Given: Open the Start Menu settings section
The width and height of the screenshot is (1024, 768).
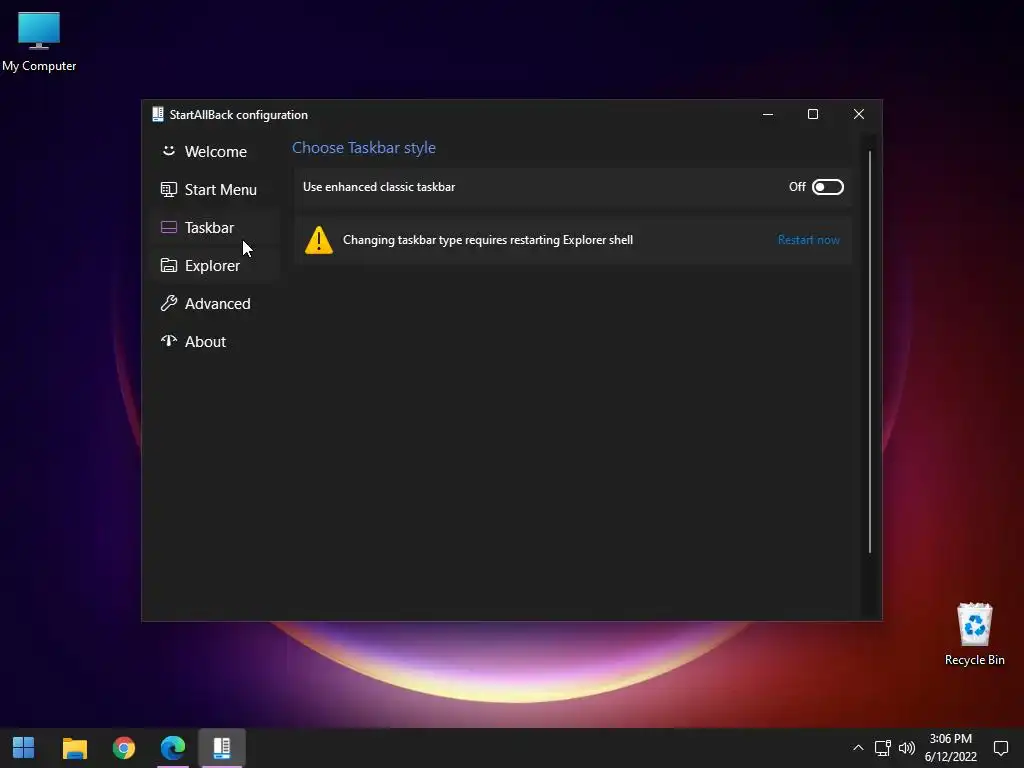Looking at the screenshot, I should pyautogui.click(x=216, y=189).
